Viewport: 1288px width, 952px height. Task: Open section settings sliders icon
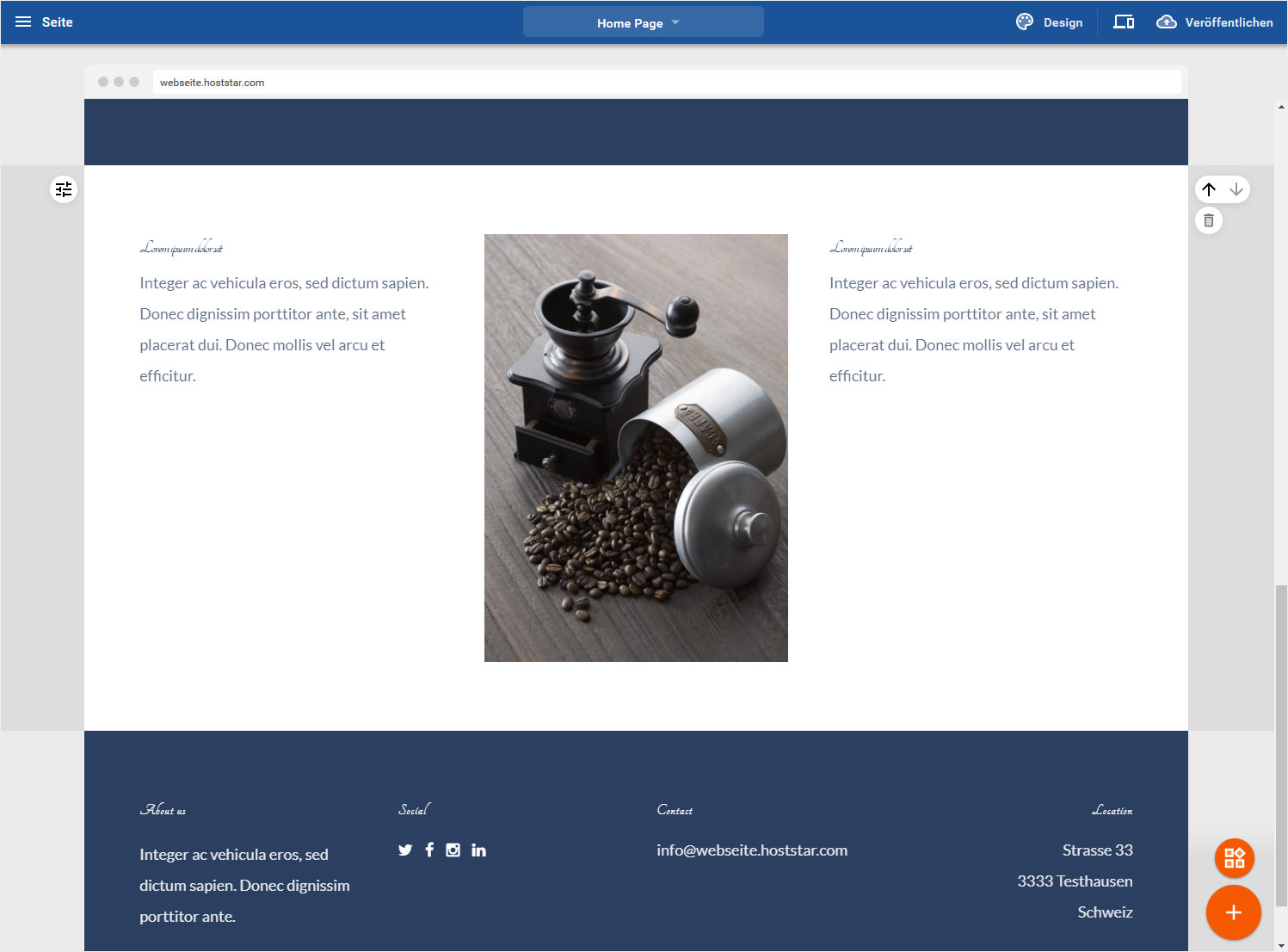(64, 189)
